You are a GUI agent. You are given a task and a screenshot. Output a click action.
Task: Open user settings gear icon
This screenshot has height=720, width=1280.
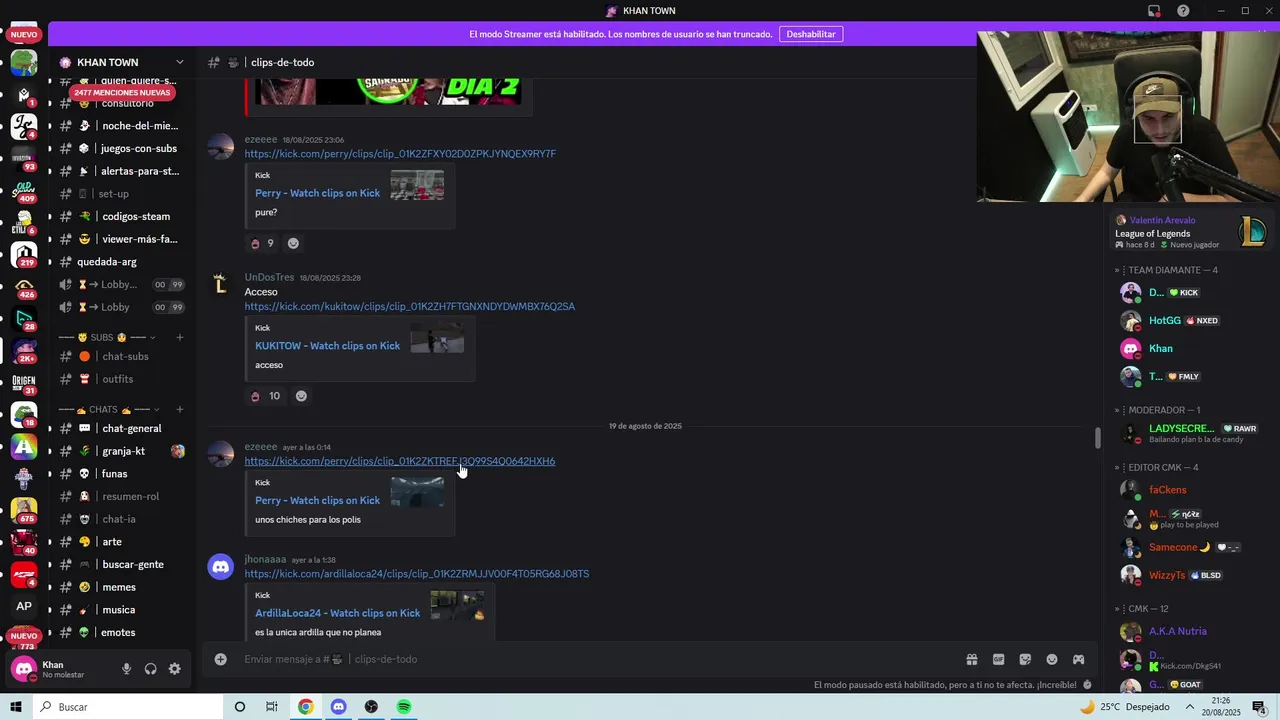click(x=174, y=669)
